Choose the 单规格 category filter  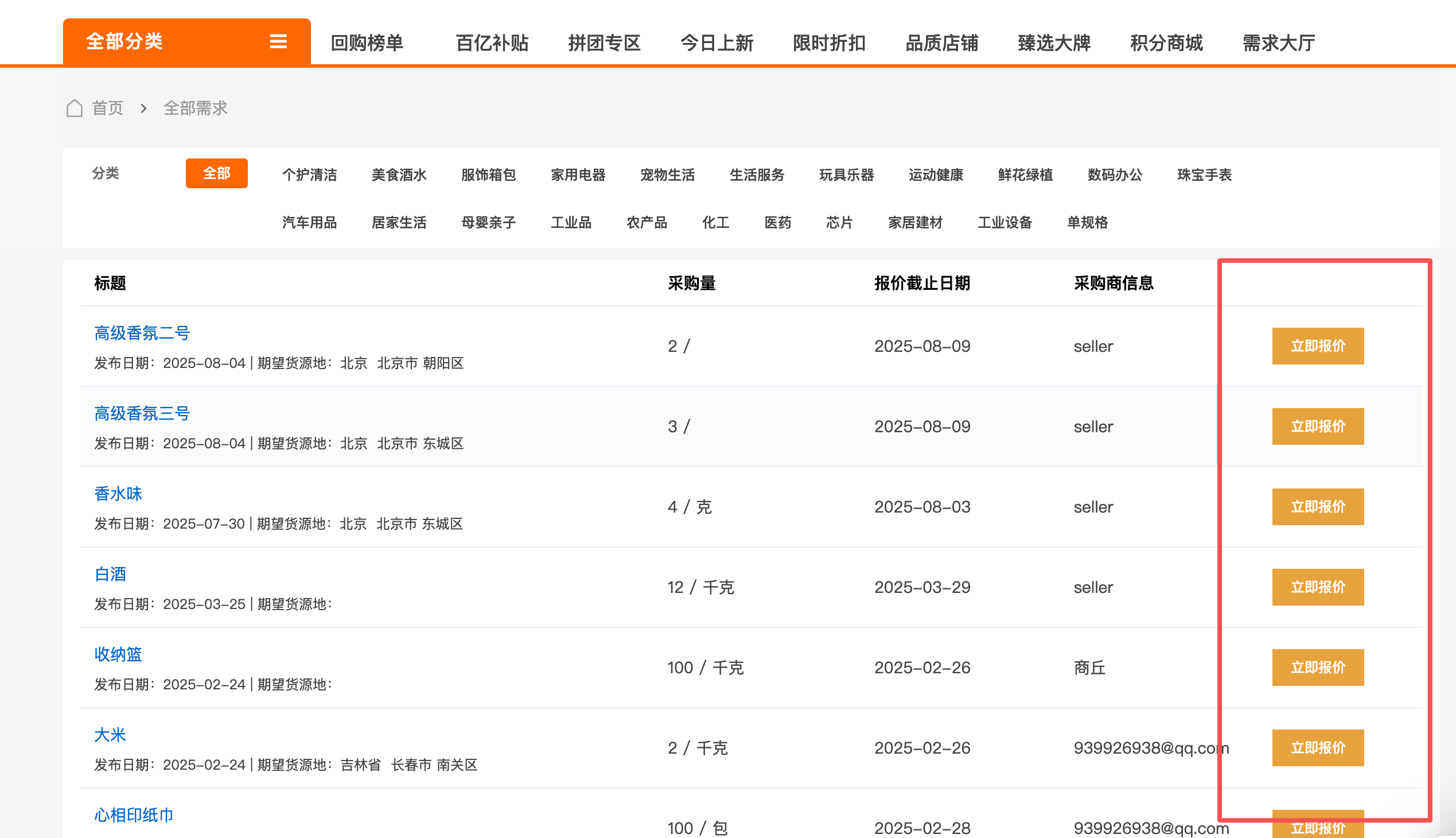pos(1087,222)
